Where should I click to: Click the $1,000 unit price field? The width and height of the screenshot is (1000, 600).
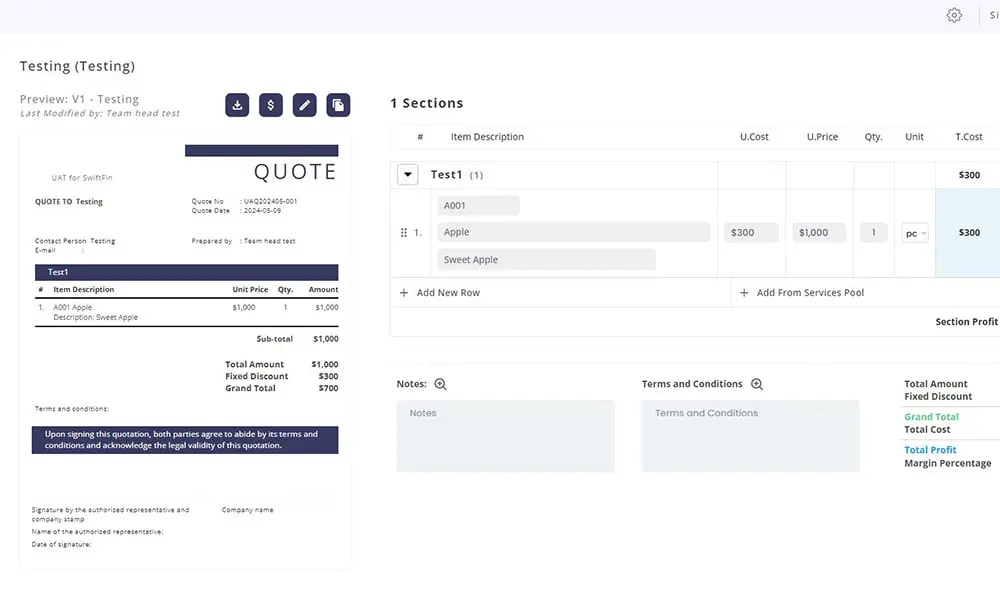819,233
